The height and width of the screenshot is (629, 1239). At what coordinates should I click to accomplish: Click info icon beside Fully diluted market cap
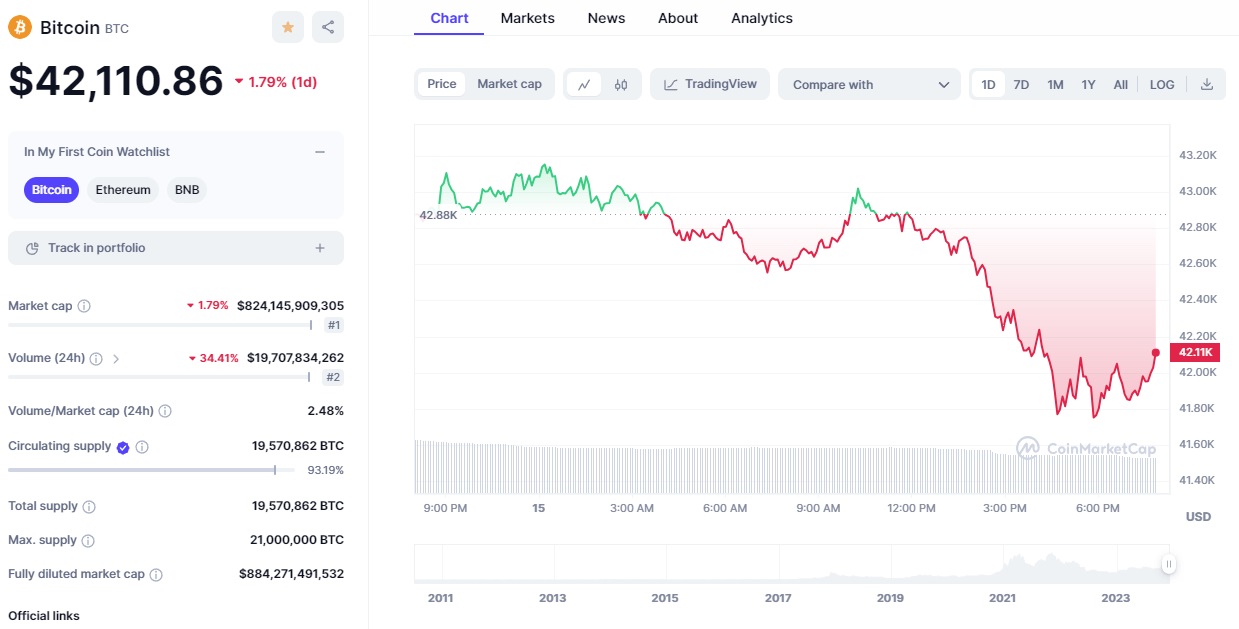point(156,575)
